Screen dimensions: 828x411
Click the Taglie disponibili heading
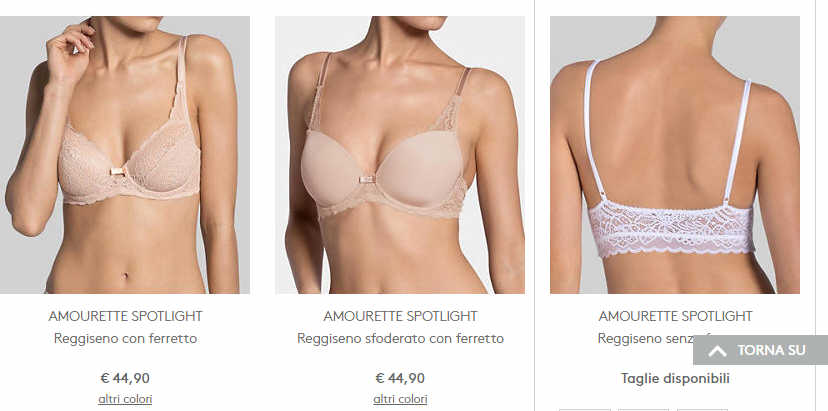(675, 378)
